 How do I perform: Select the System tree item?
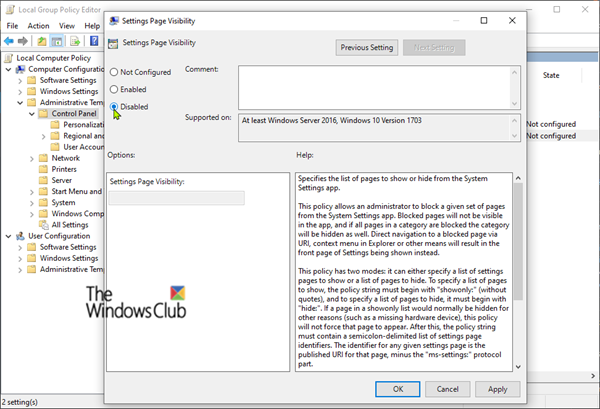point(63,203)
